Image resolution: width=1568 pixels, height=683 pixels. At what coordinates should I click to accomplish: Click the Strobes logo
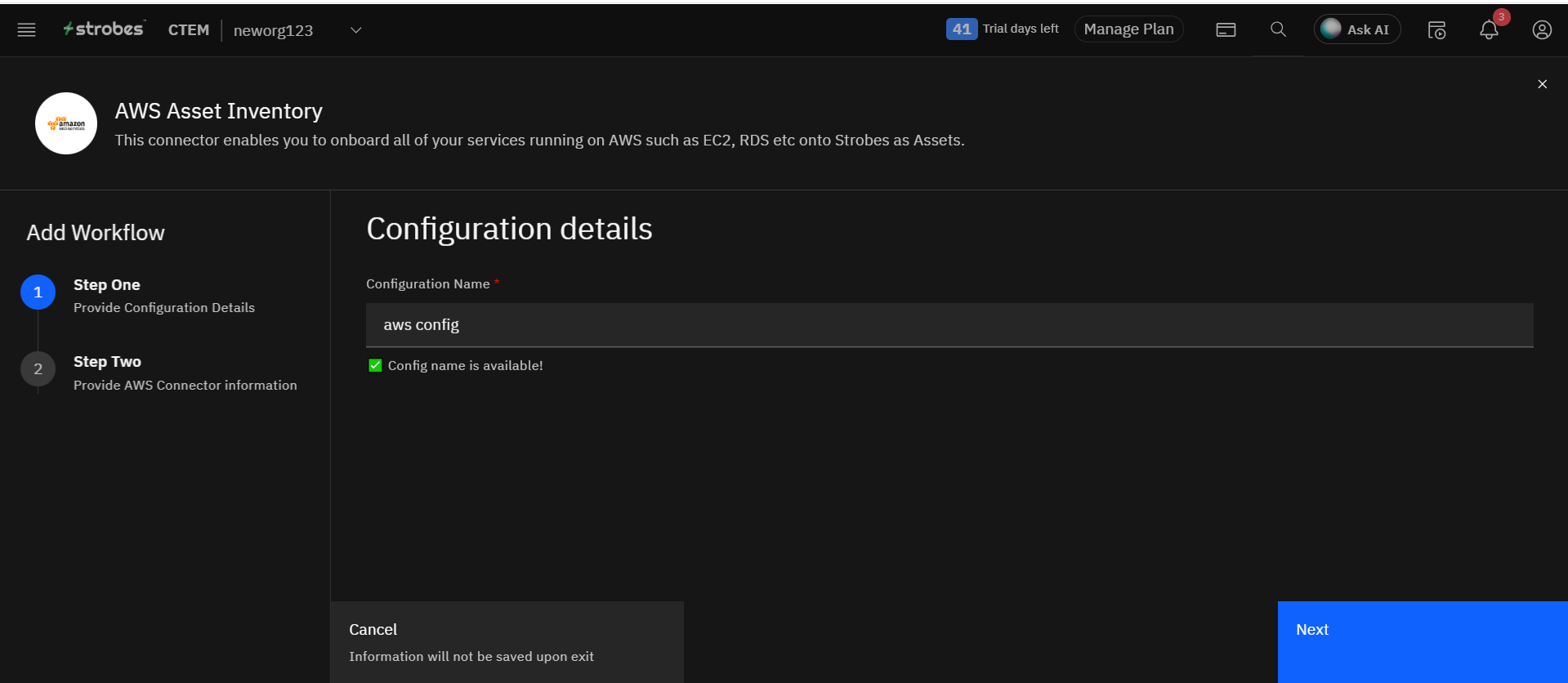click(x=104, y=29)
